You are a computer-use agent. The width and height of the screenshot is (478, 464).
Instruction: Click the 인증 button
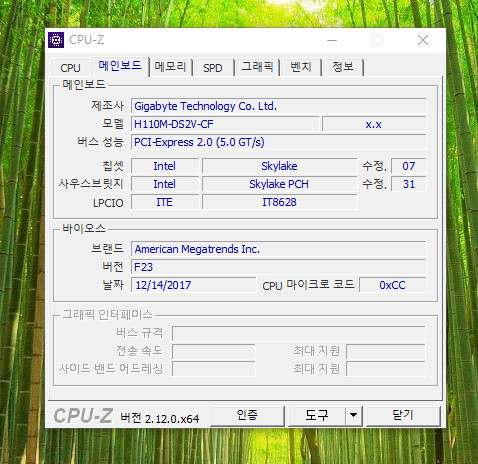[x=247, y=416]
